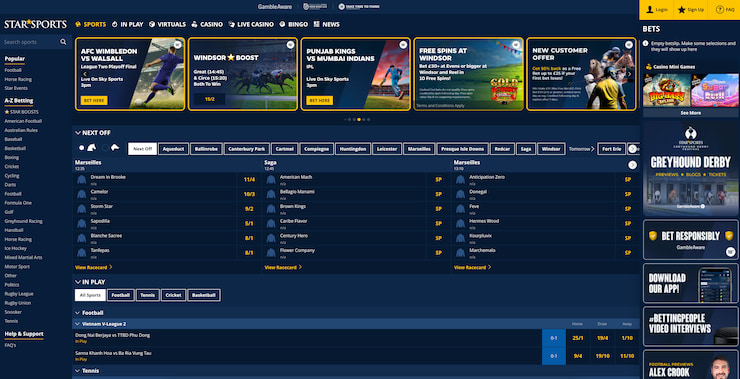Image resolution: width=740 pixels, height=379 pixels.
Task: Collapse the Next Off section
Action: pyautogui.click(x=78, y=133)
